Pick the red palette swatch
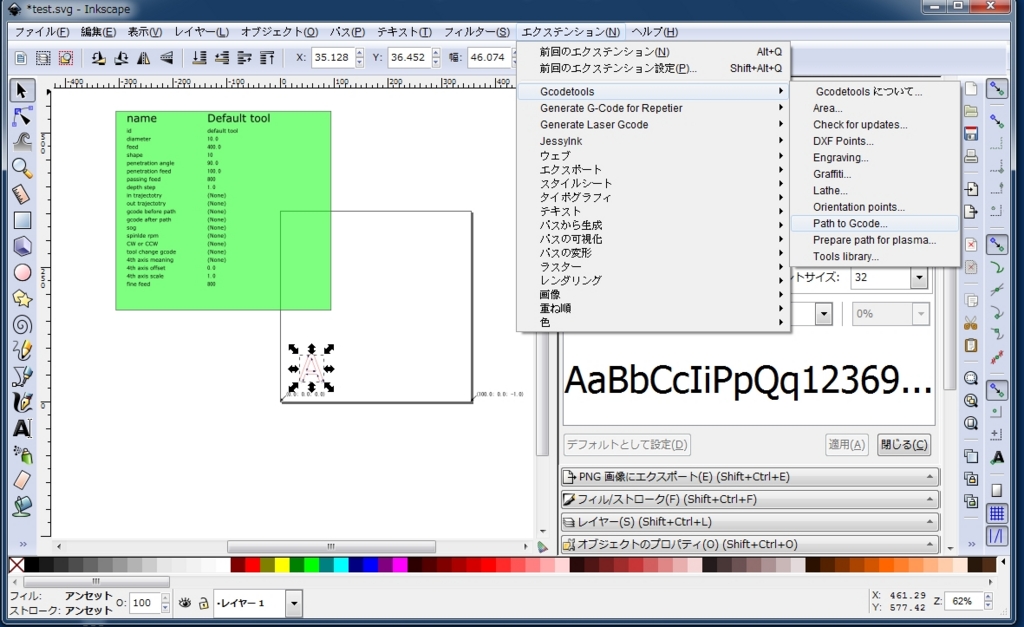1024x627 pixels. (253, 565)
